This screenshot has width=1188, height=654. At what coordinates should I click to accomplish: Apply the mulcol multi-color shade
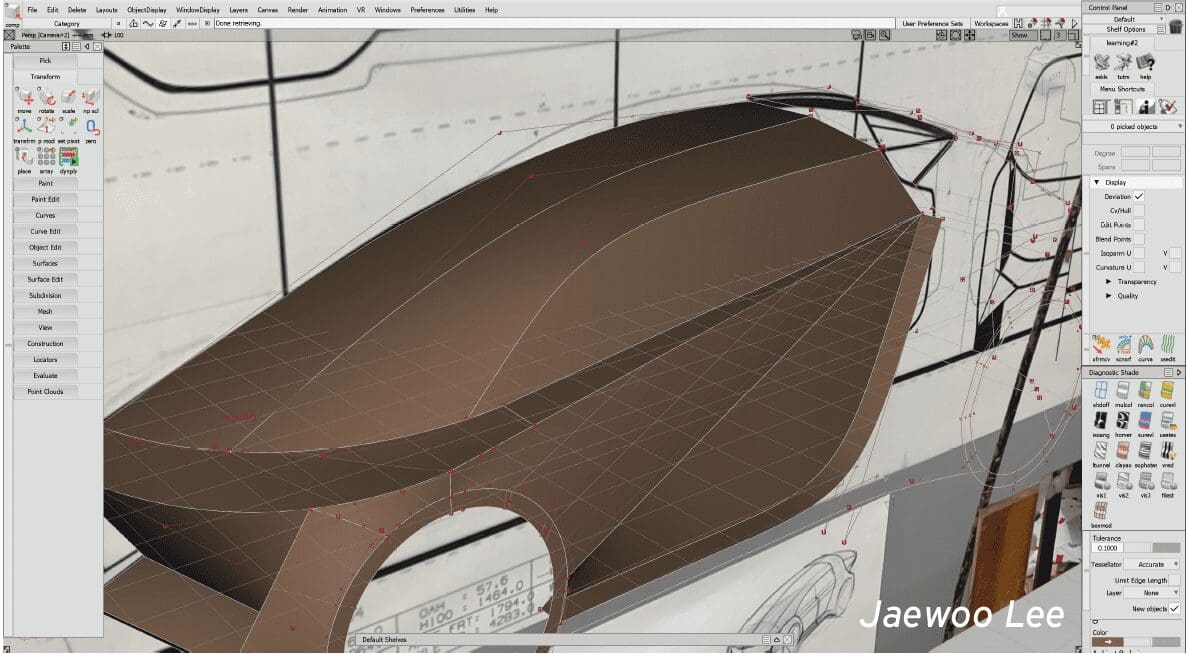pyautogui.click(x=1123, y=391)
